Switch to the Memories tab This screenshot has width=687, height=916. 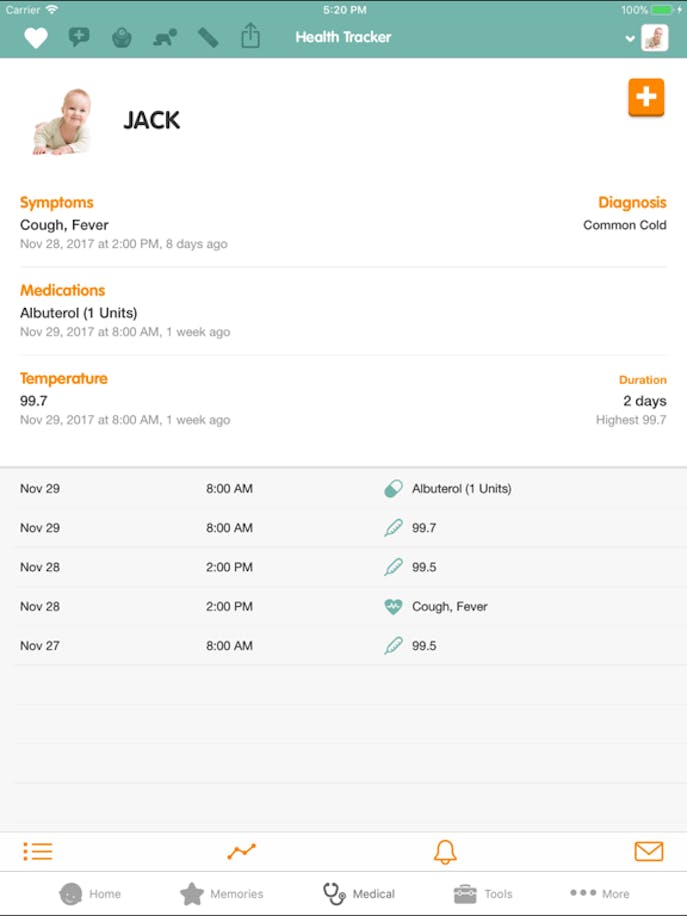point(221,894)
